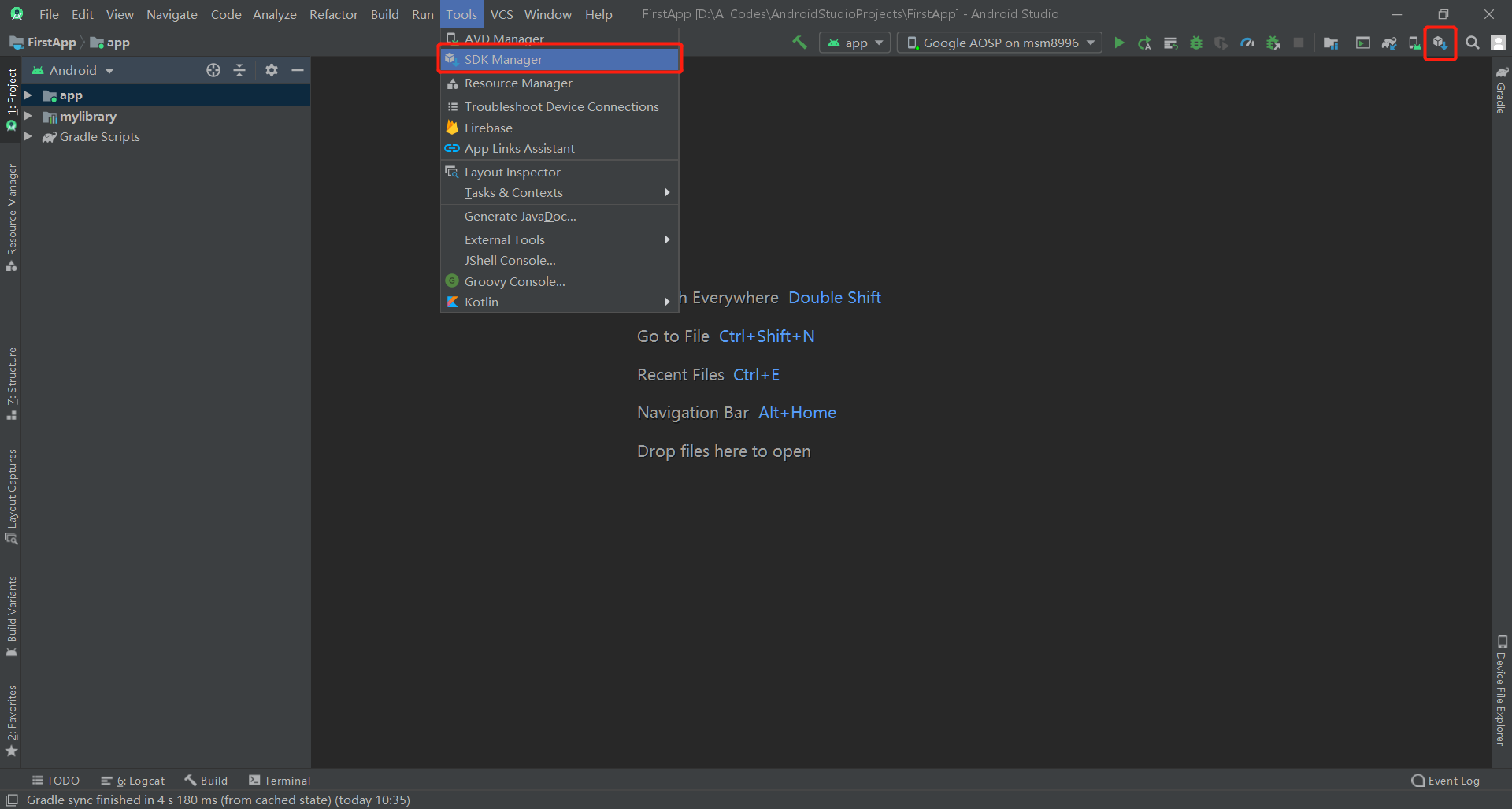Screen dimensions: 1512x809
Task: Open Z: Structure side tab
Action: click(x=11, y=384)
